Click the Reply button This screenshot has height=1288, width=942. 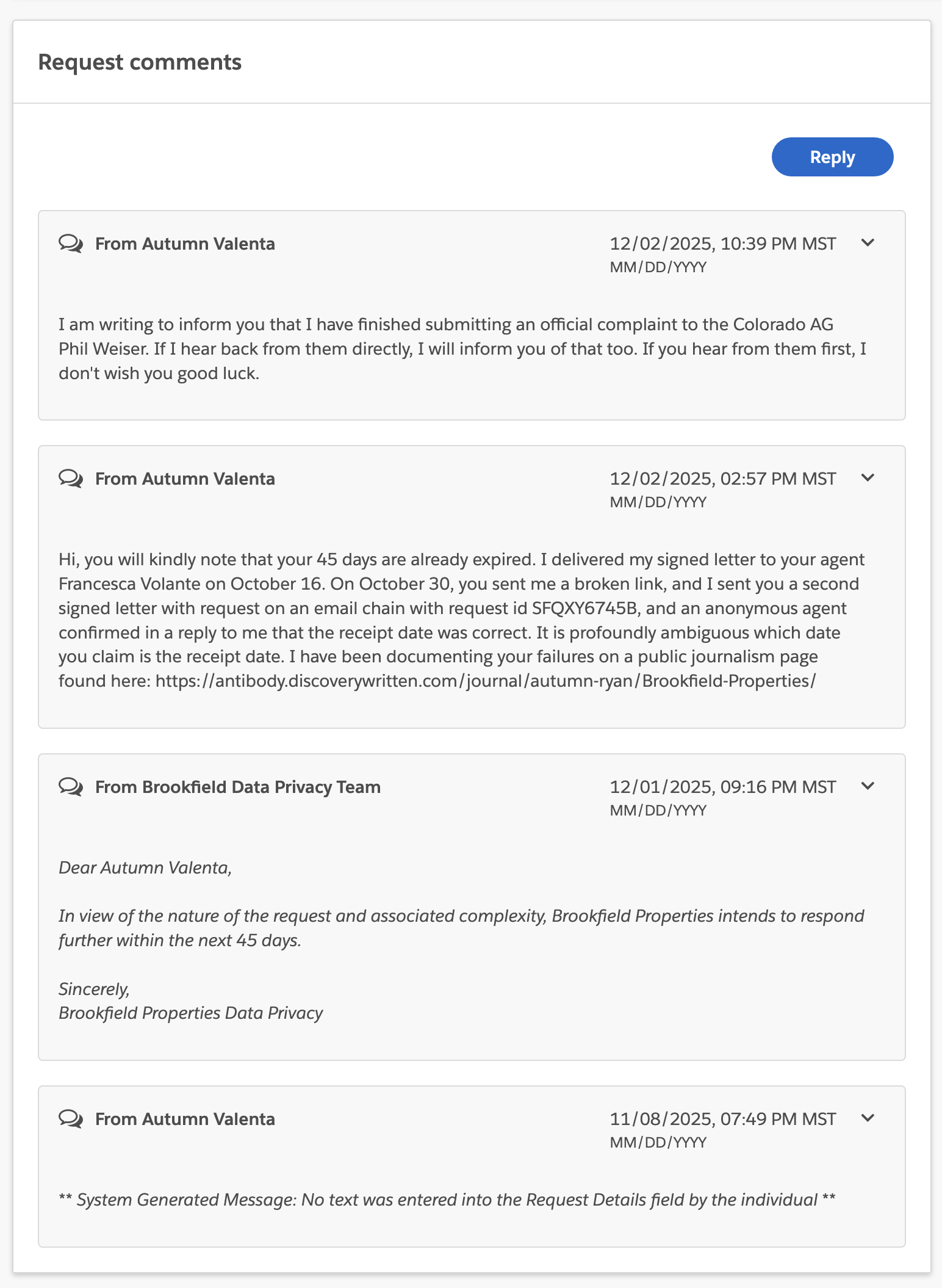(832, 157)
